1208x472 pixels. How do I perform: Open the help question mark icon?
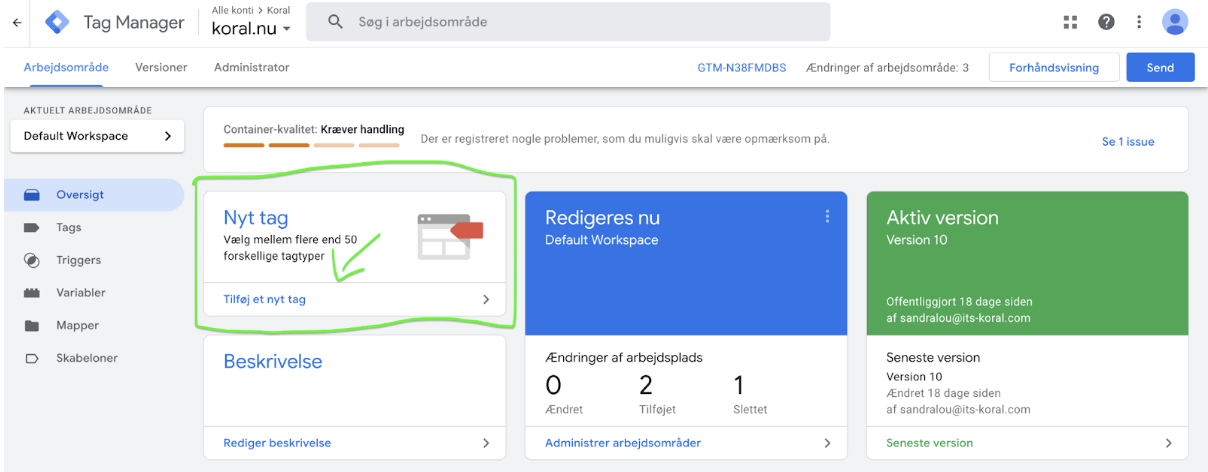tap(1106, 22)
